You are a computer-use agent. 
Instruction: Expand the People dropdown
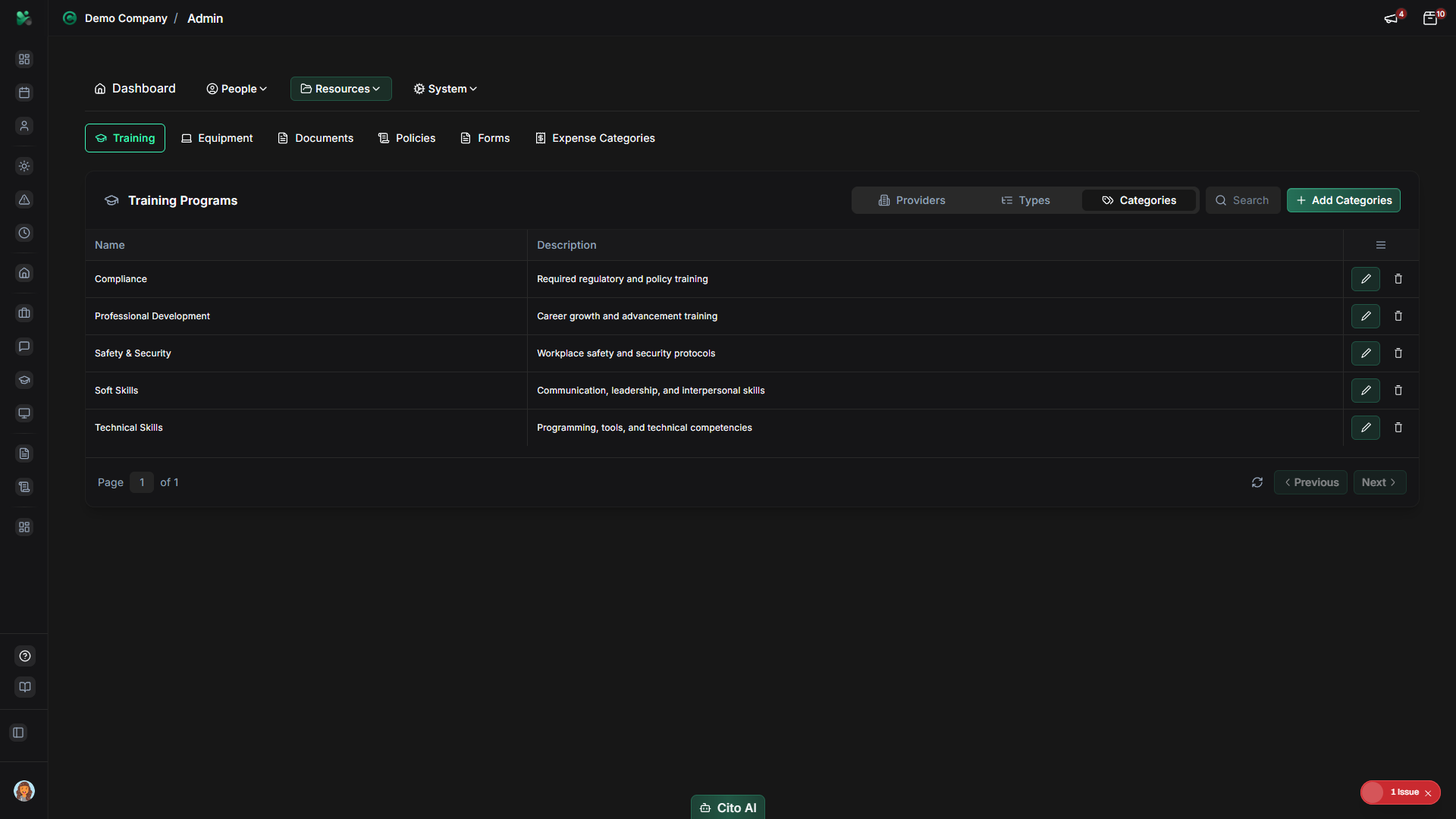[237, 89]
